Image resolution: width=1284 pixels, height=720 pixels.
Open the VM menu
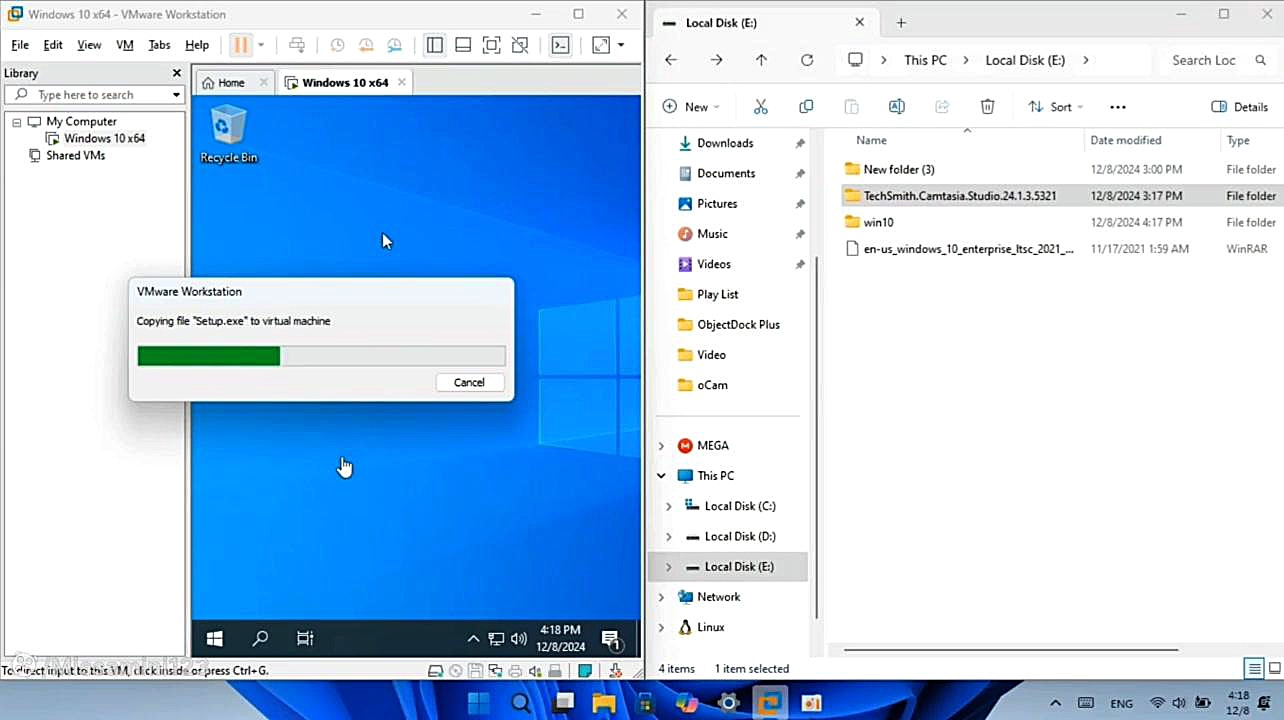pos(125,45)
